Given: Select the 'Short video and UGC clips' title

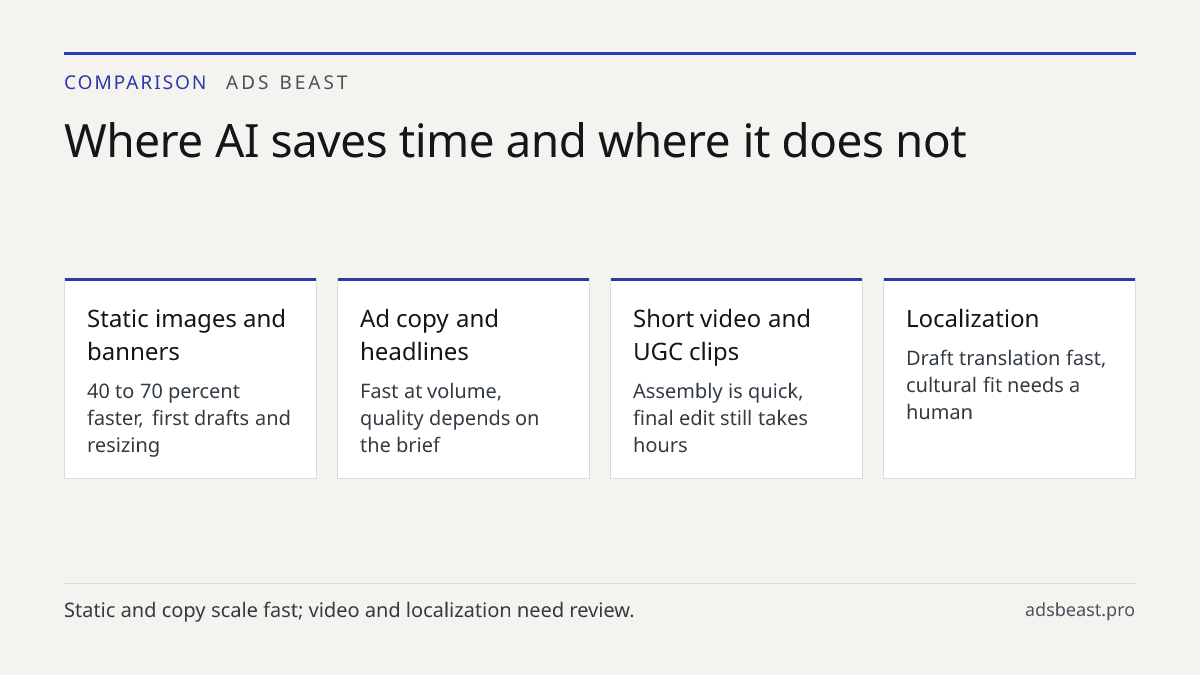Looking at the screenshot, I should click(x=721, y=335).
